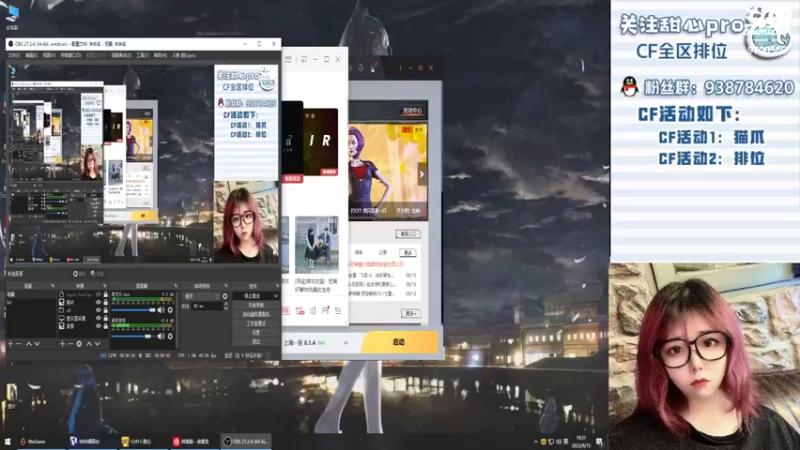
Task: Remove selected source in OBS sources panel
Action: tap(70, 344)
